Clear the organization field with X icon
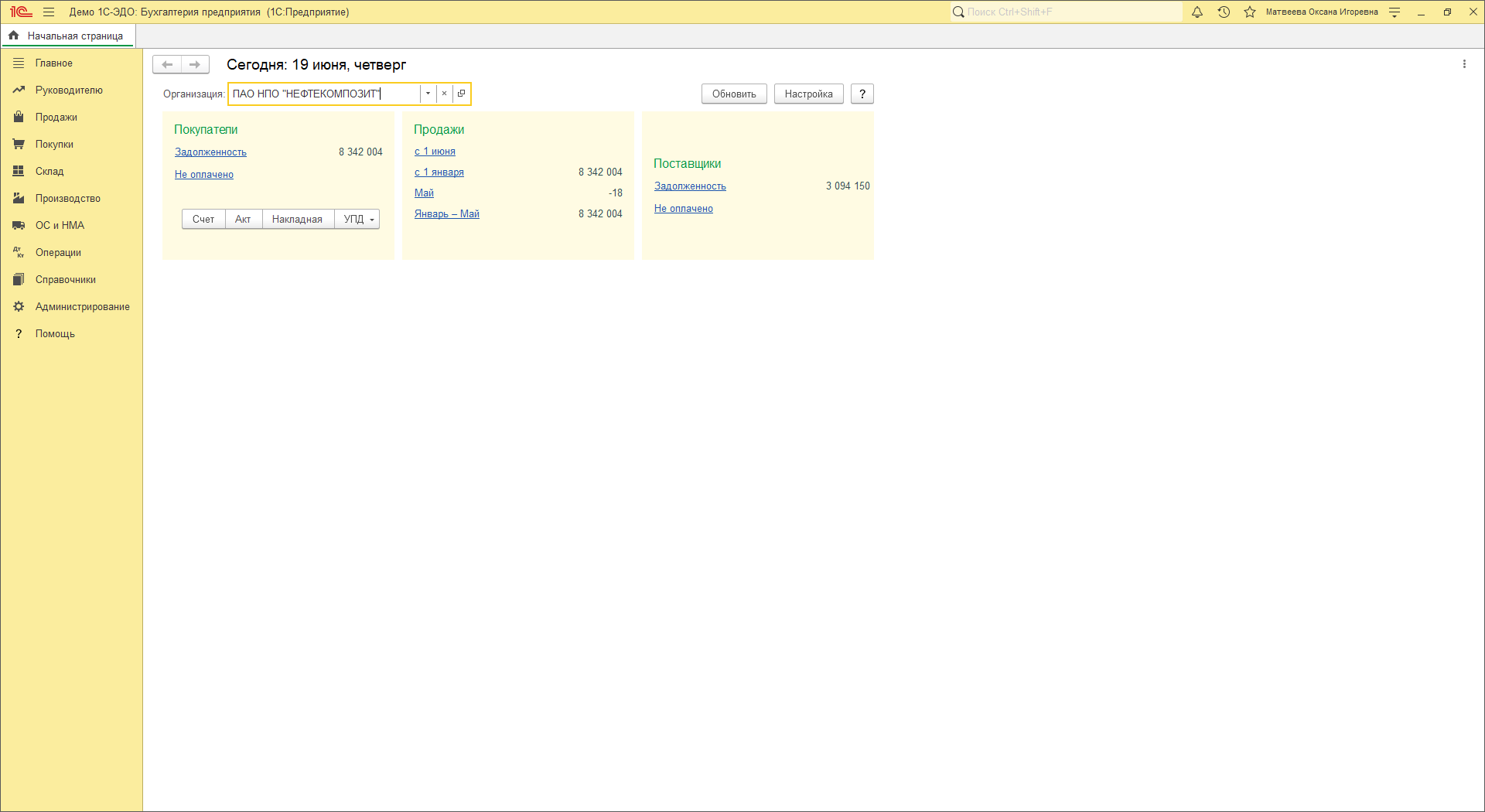 point(445,94)
